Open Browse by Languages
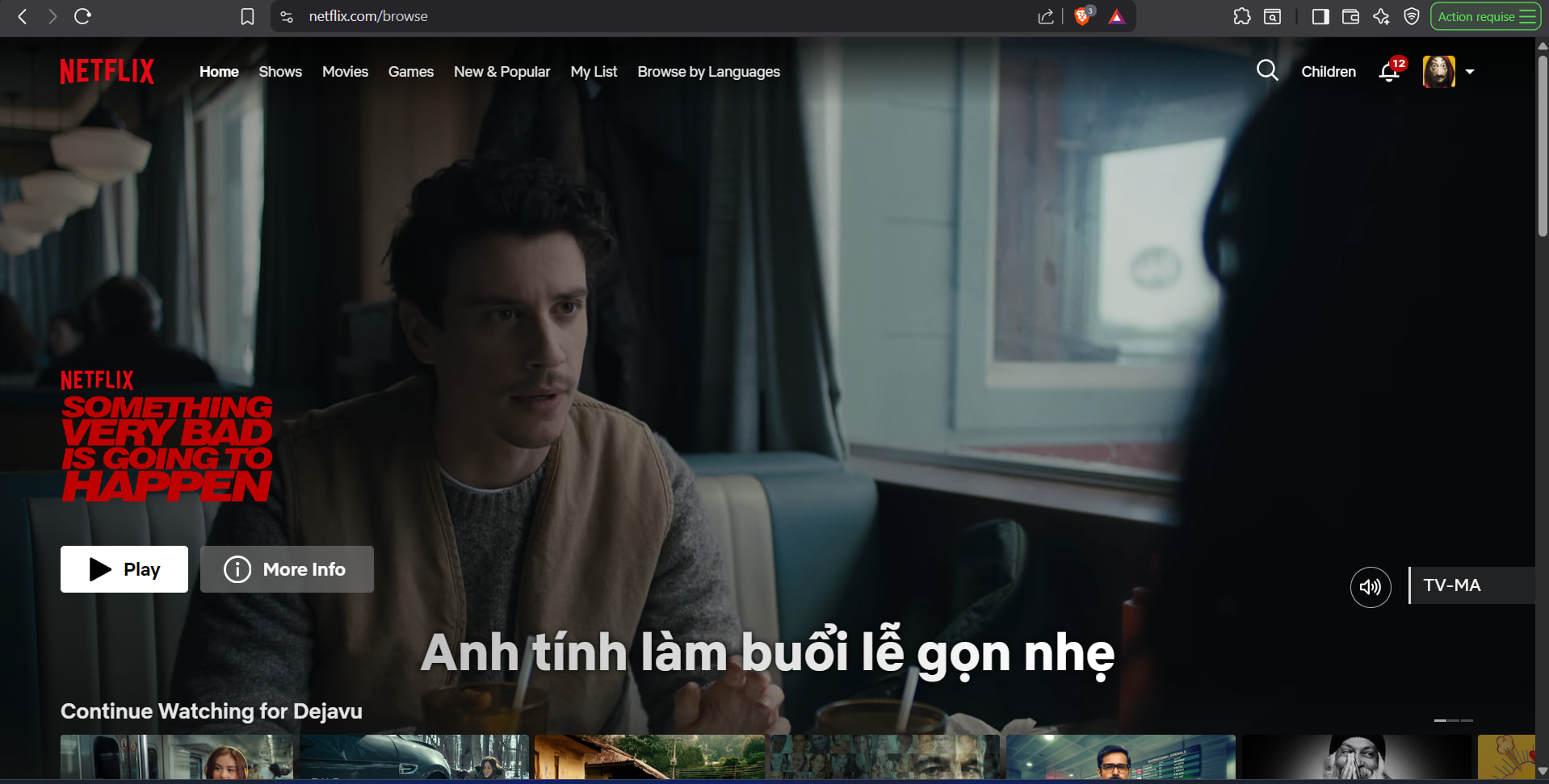 tap(709, 72)
